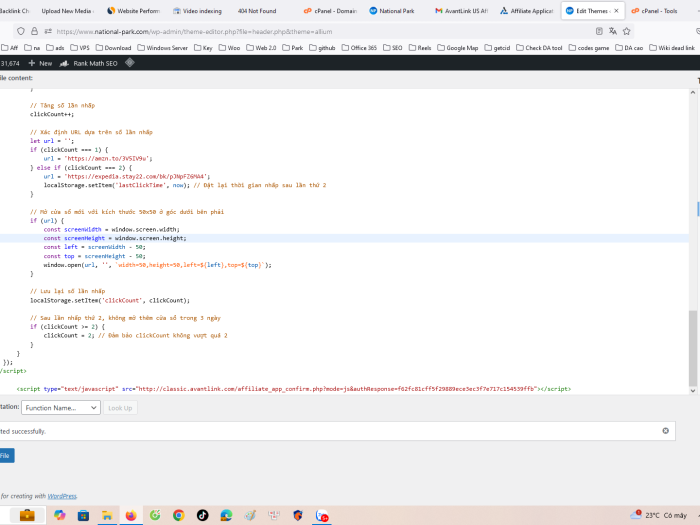Open the Brave shield taskbar icon
This screenshot has height=525, width=700.
(x=298, y=515)
